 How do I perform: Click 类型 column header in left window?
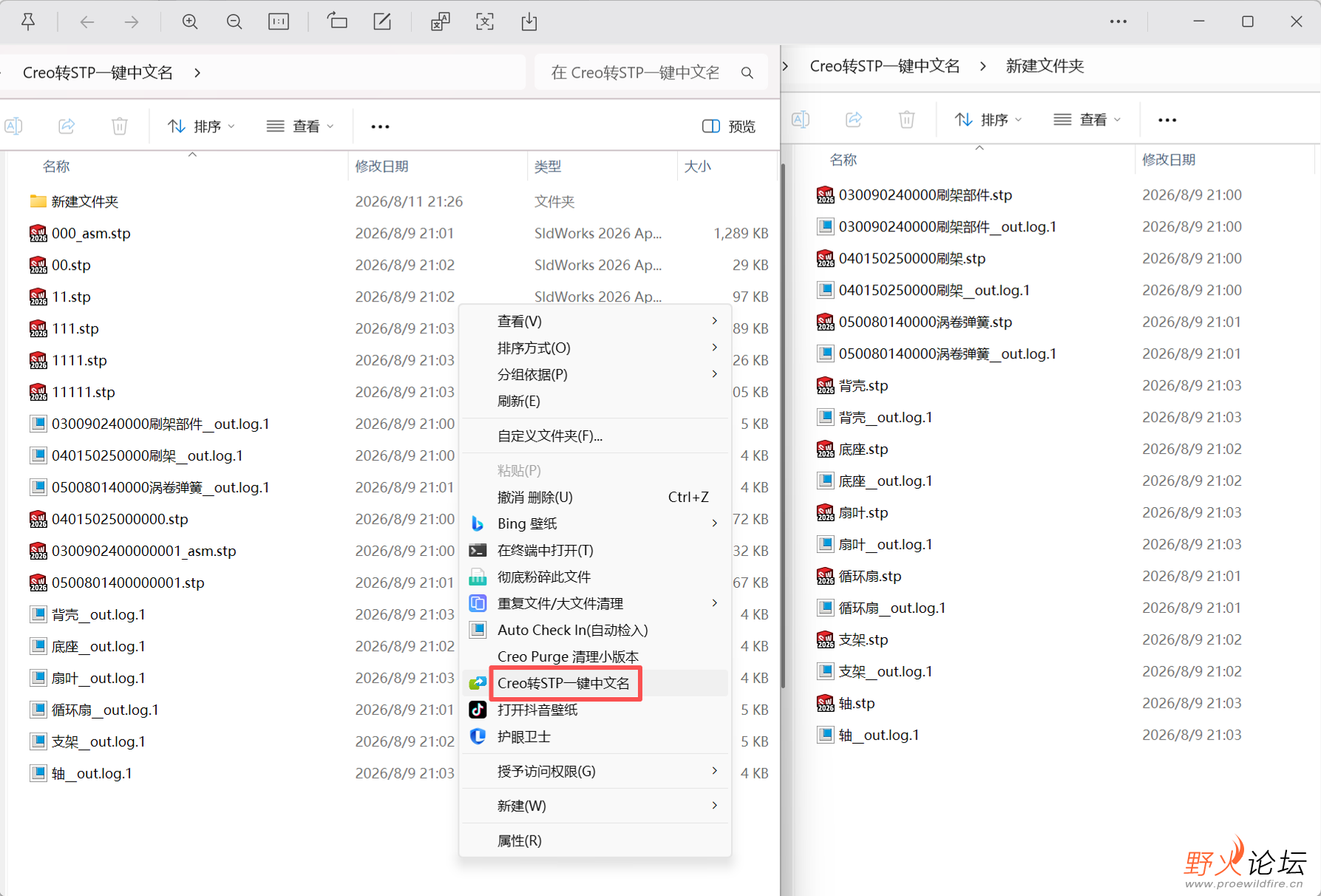pos(548,166)
